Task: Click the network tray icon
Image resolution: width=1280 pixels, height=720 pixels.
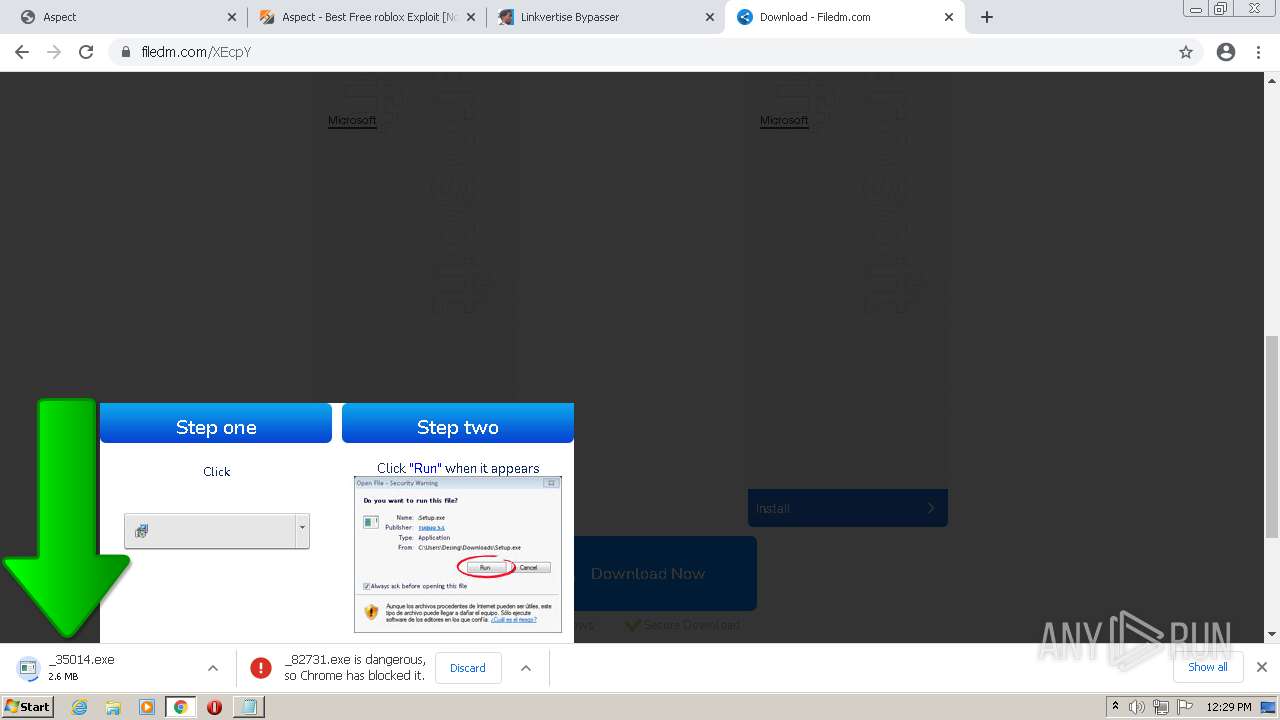Action: (x=1160, y=707)
